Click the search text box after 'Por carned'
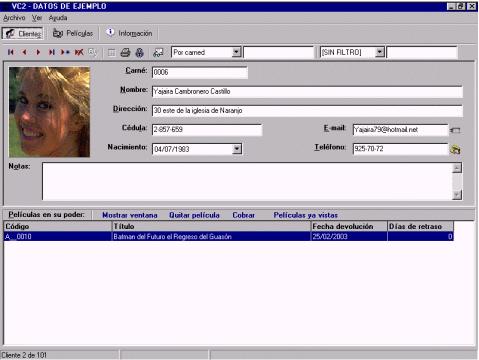 point(278,52)
